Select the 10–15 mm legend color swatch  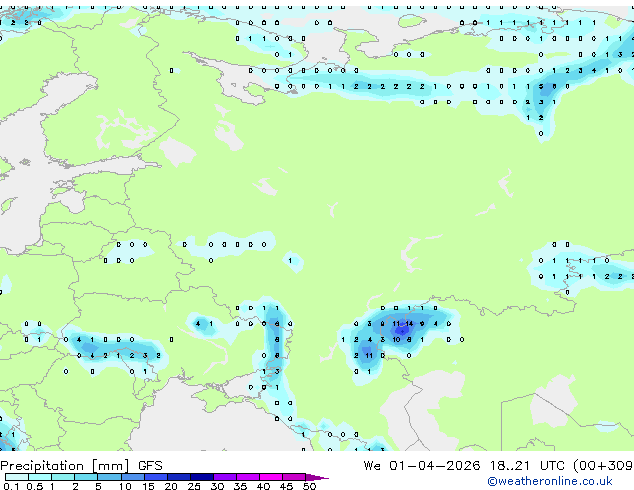point(133,477)
